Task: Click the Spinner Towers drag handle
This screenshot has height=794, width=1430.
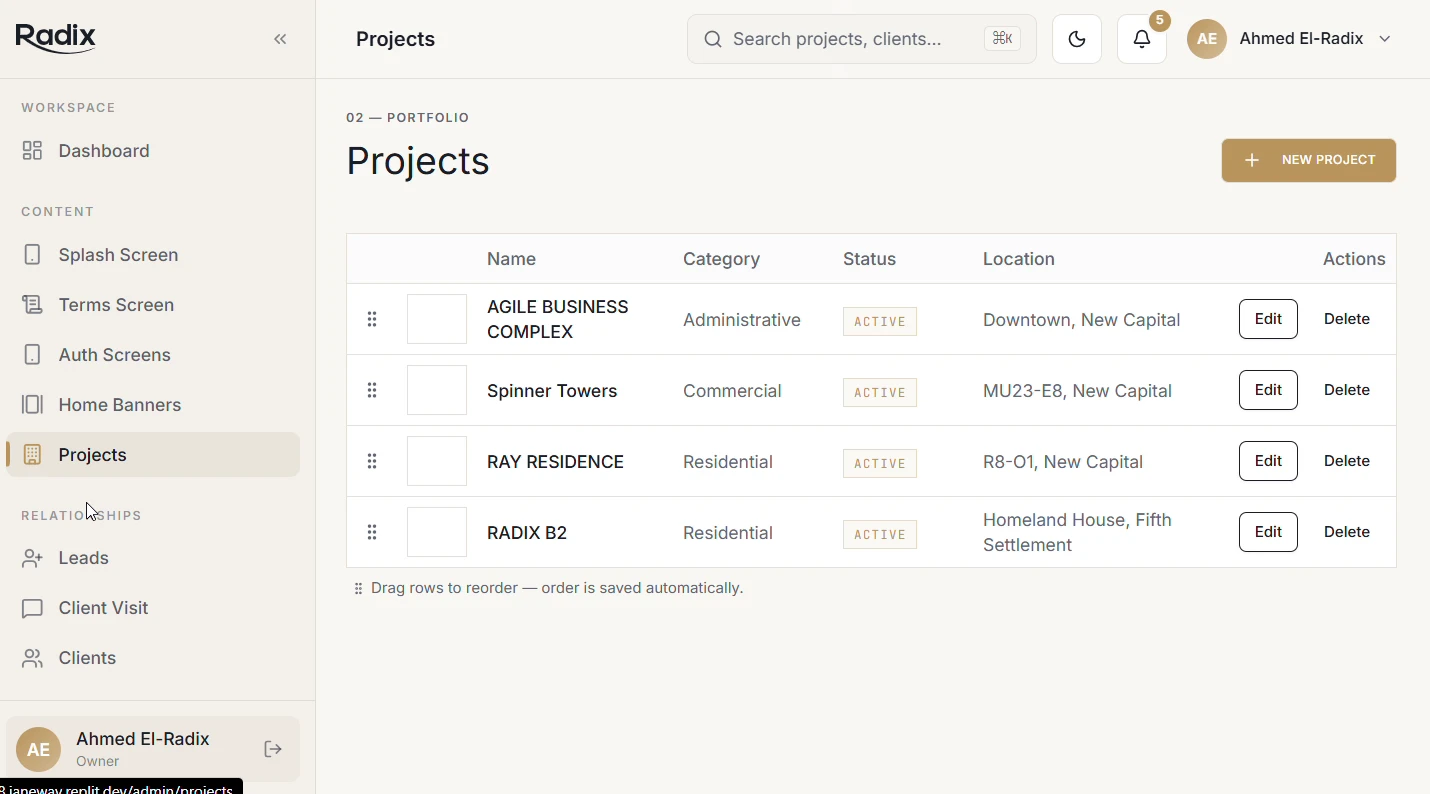Action: coord(372,390)
